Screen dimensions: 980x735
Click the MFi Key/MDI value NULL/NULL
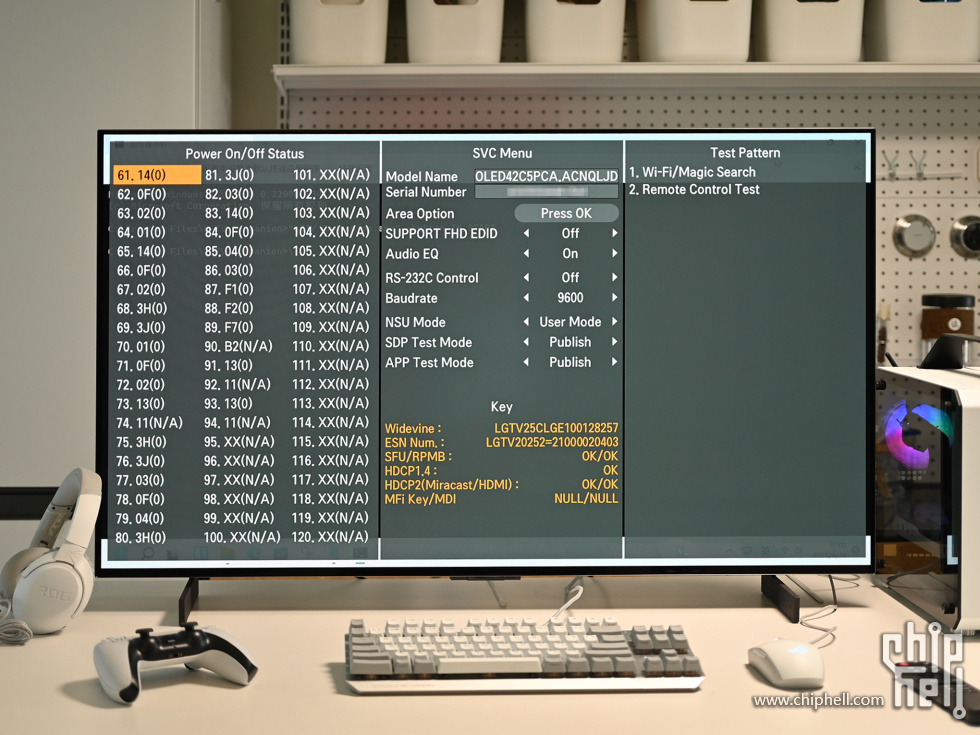[x=586, y=499]
